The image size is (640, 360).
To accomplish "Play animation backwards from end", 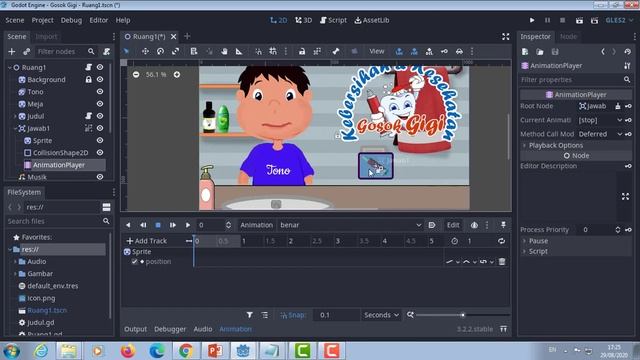I will click(143, 225).
